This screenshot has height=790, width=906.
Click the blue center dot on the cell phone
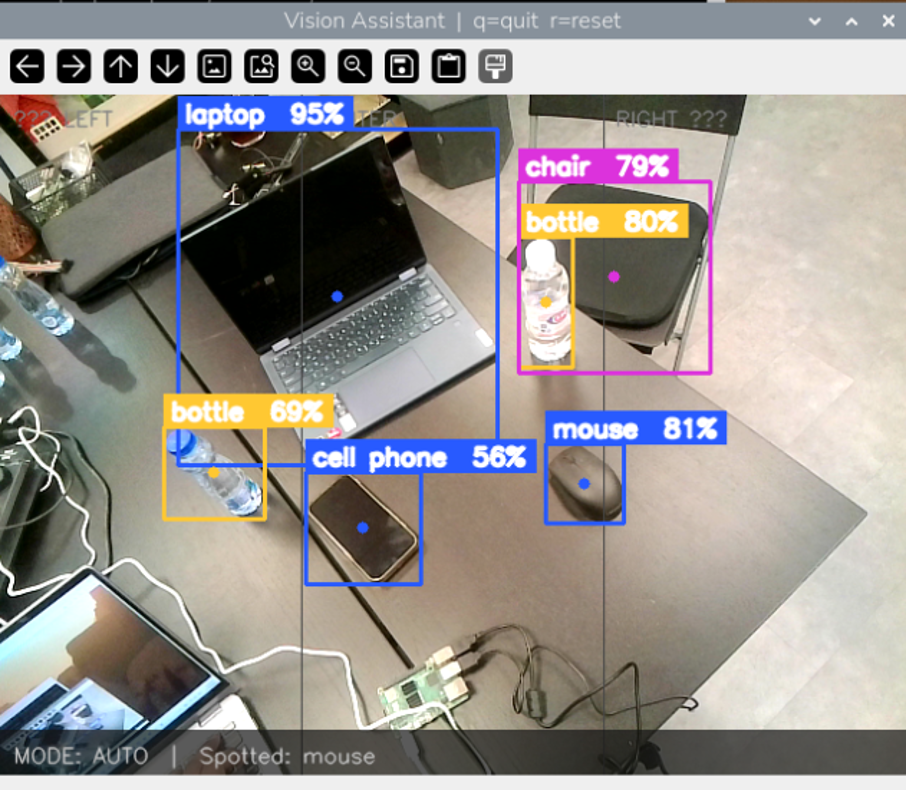click(x=363, y=528)
